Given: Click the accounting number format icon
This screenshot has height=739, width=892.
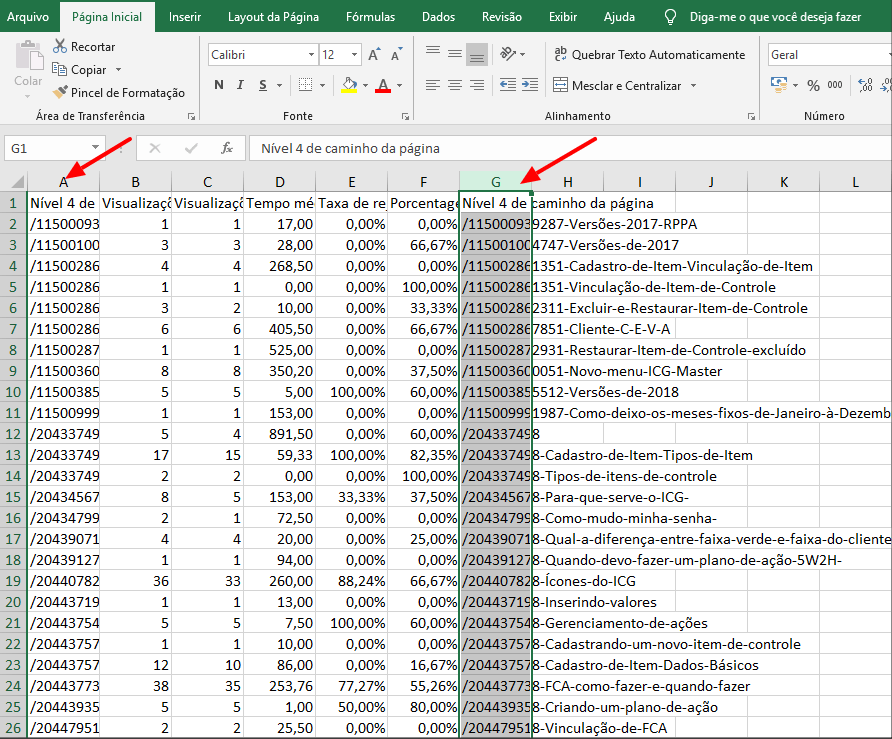Looking at the screenshot, I should 778,85.
